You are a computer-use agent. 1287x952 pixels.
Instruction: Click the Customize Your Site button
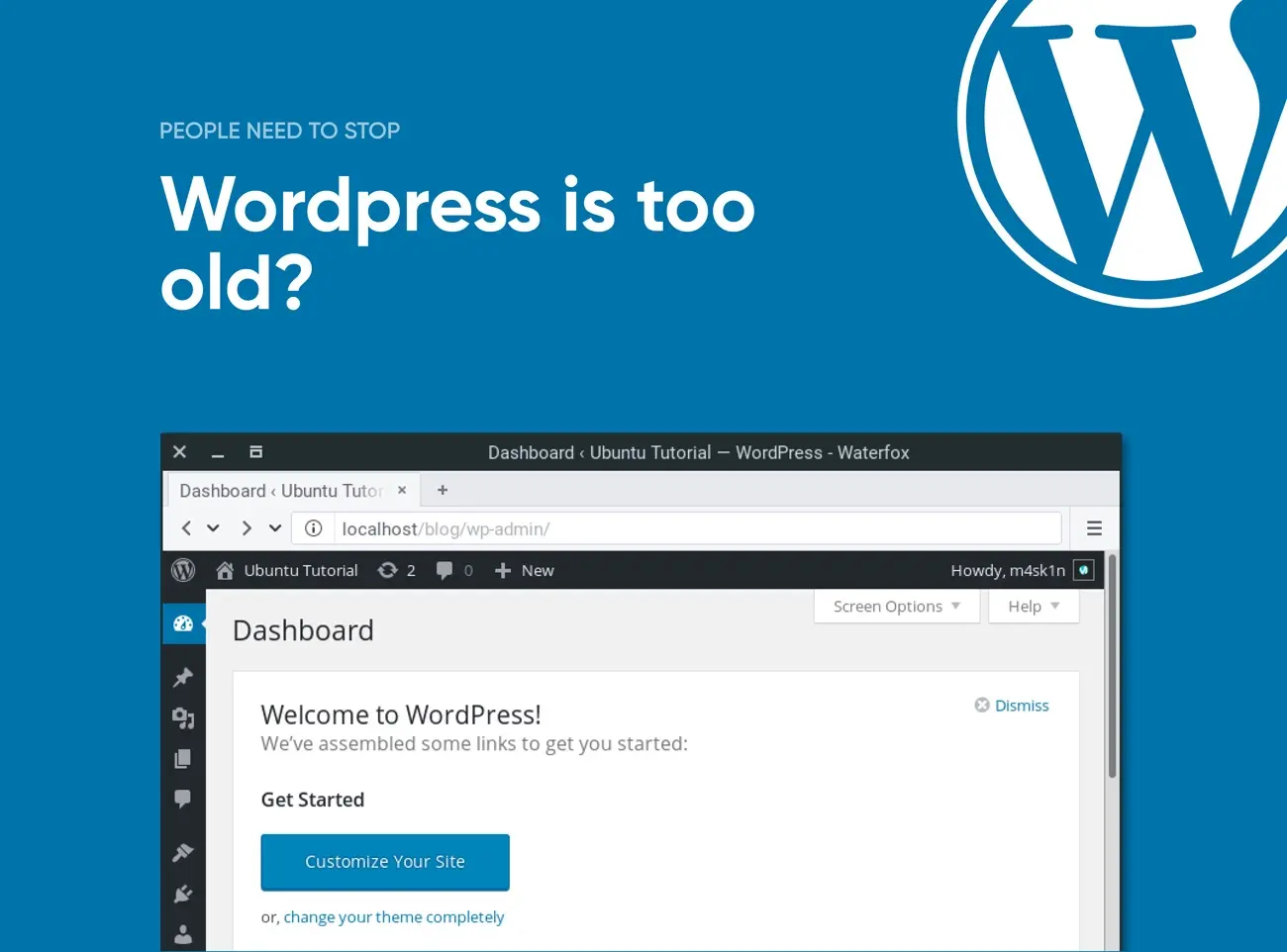pyautogui.click(x=385, y=862)
